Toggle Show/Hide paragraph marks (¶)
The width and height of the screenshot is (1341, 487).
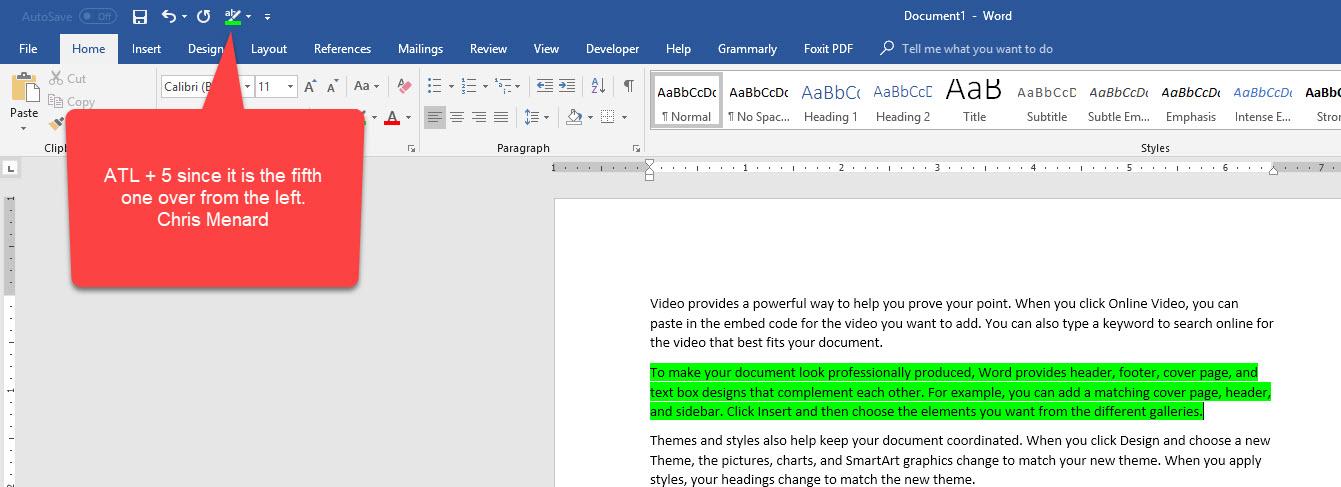tap(628, 87)
